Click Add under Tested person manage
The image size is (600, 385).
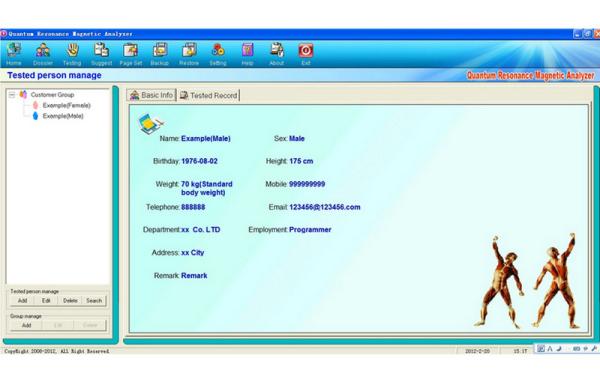click(x=23, y=301)
